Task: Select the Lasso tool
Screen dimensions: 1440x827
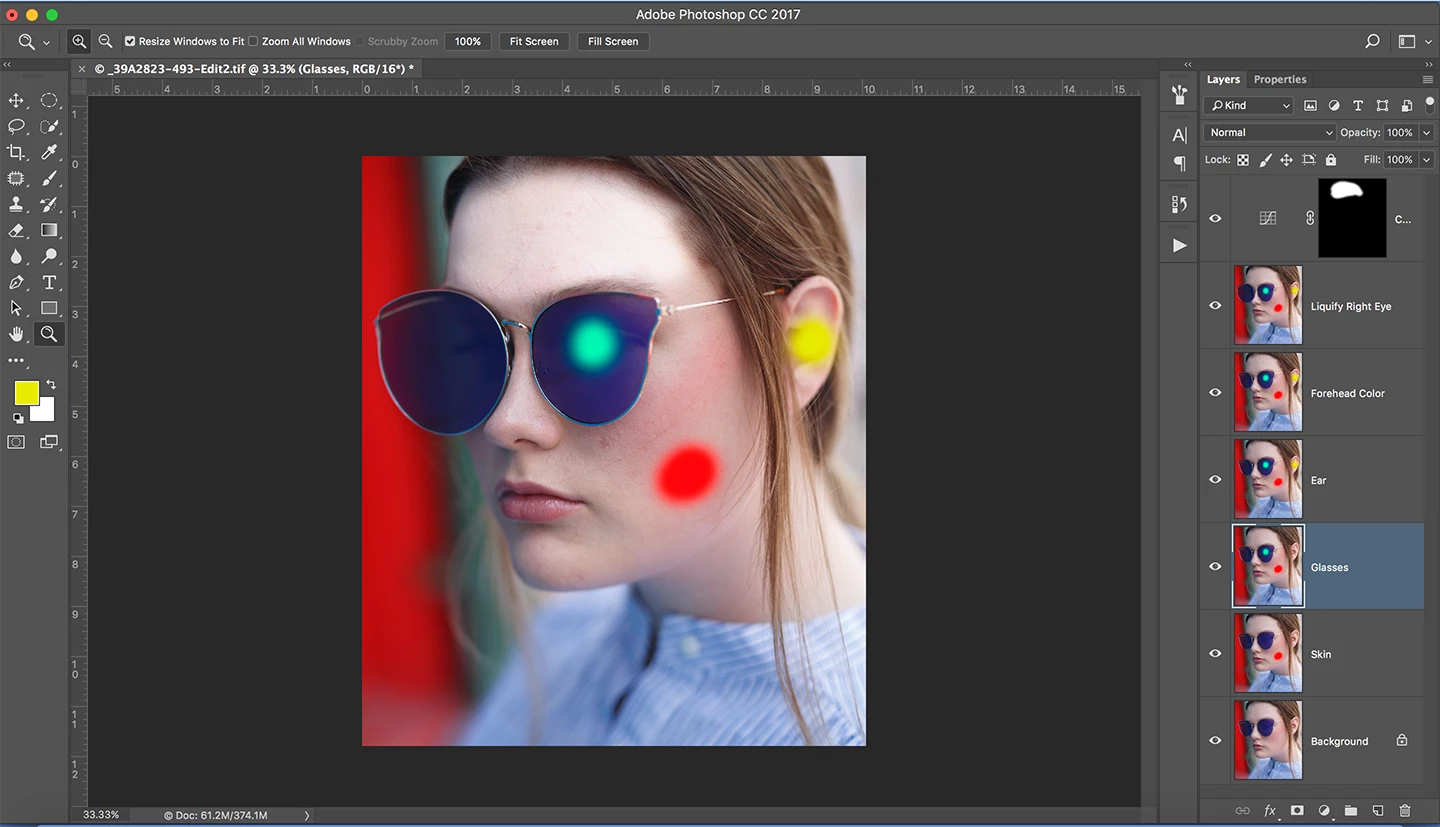Action: coord(16,127)
